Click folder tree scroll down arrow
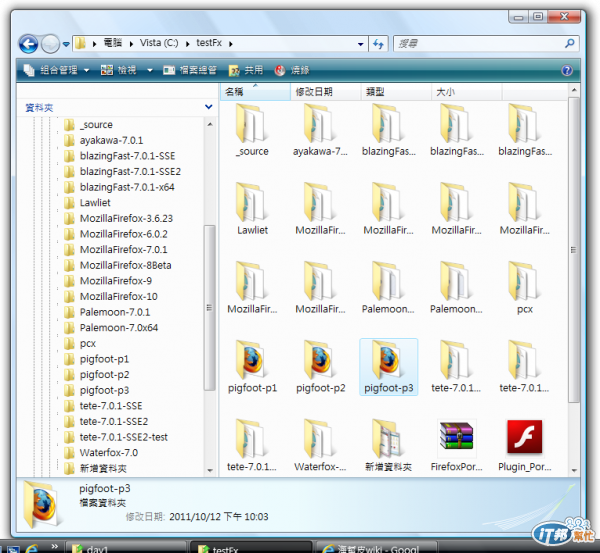Screen dimensions: 600x553 (x=210, y=470)
